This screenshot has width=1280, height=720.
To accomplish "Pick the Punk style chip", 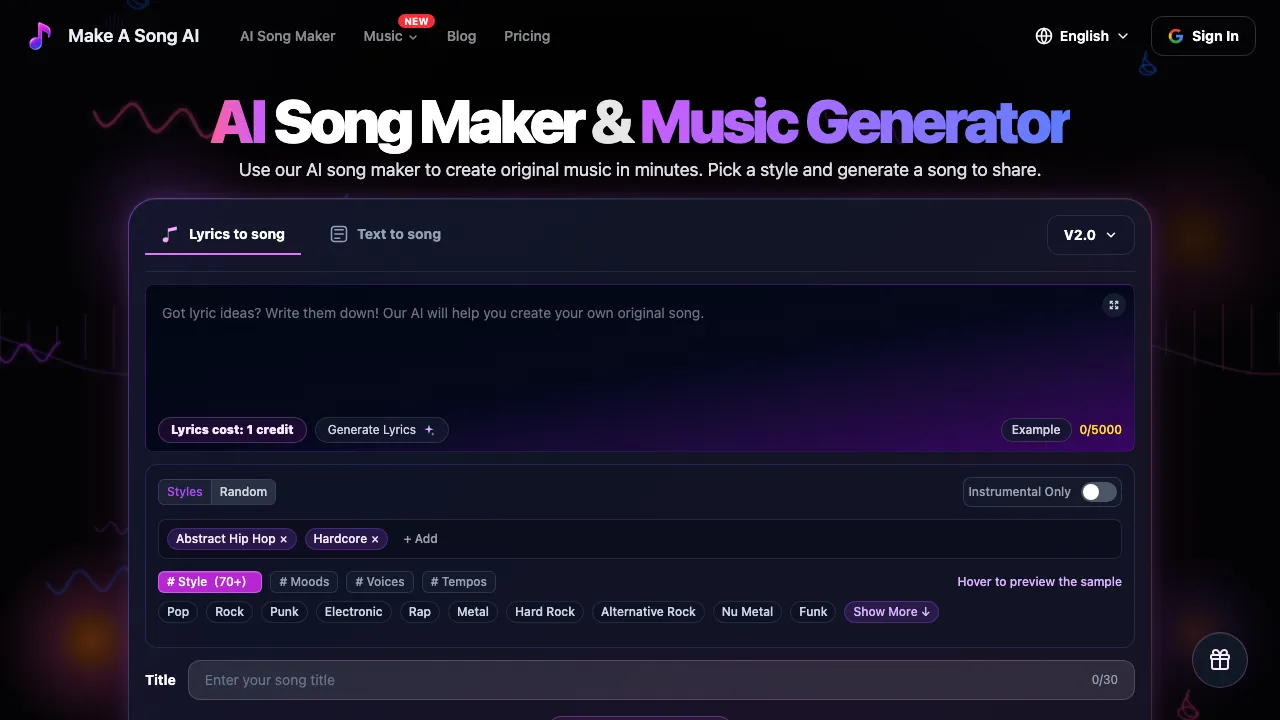I will [284, 612].
